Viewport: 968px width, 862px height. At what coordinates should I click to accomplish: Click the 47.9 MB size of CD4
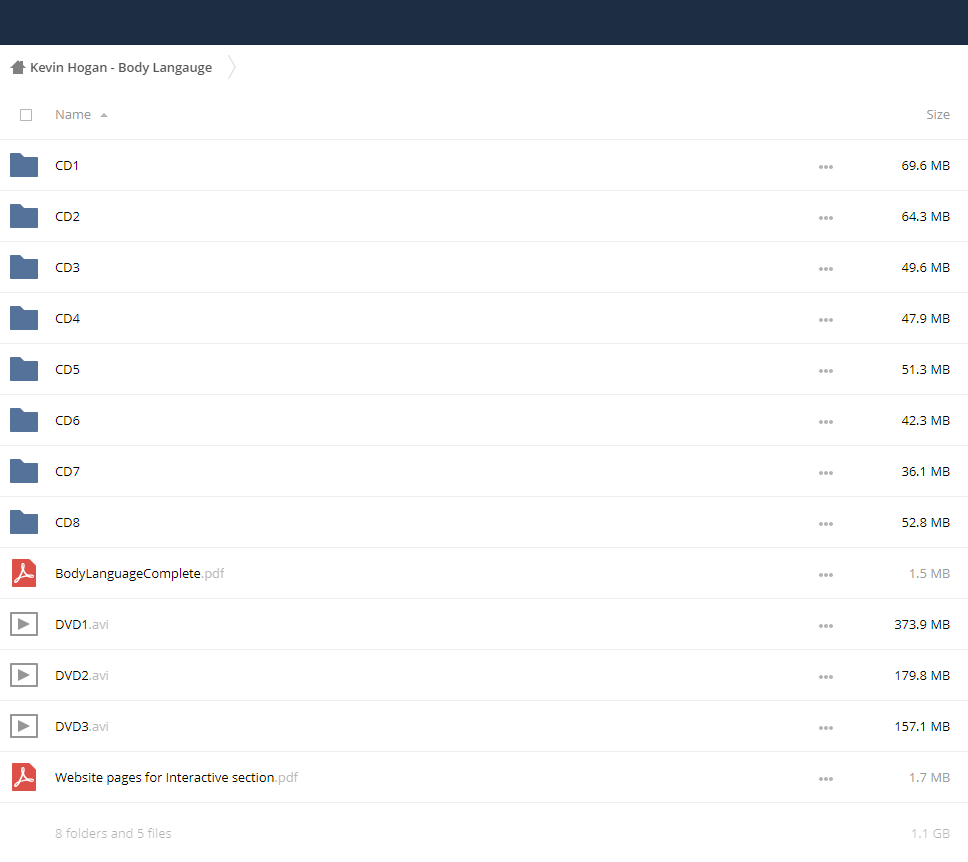pyautogui.click(x=925, y=319)
